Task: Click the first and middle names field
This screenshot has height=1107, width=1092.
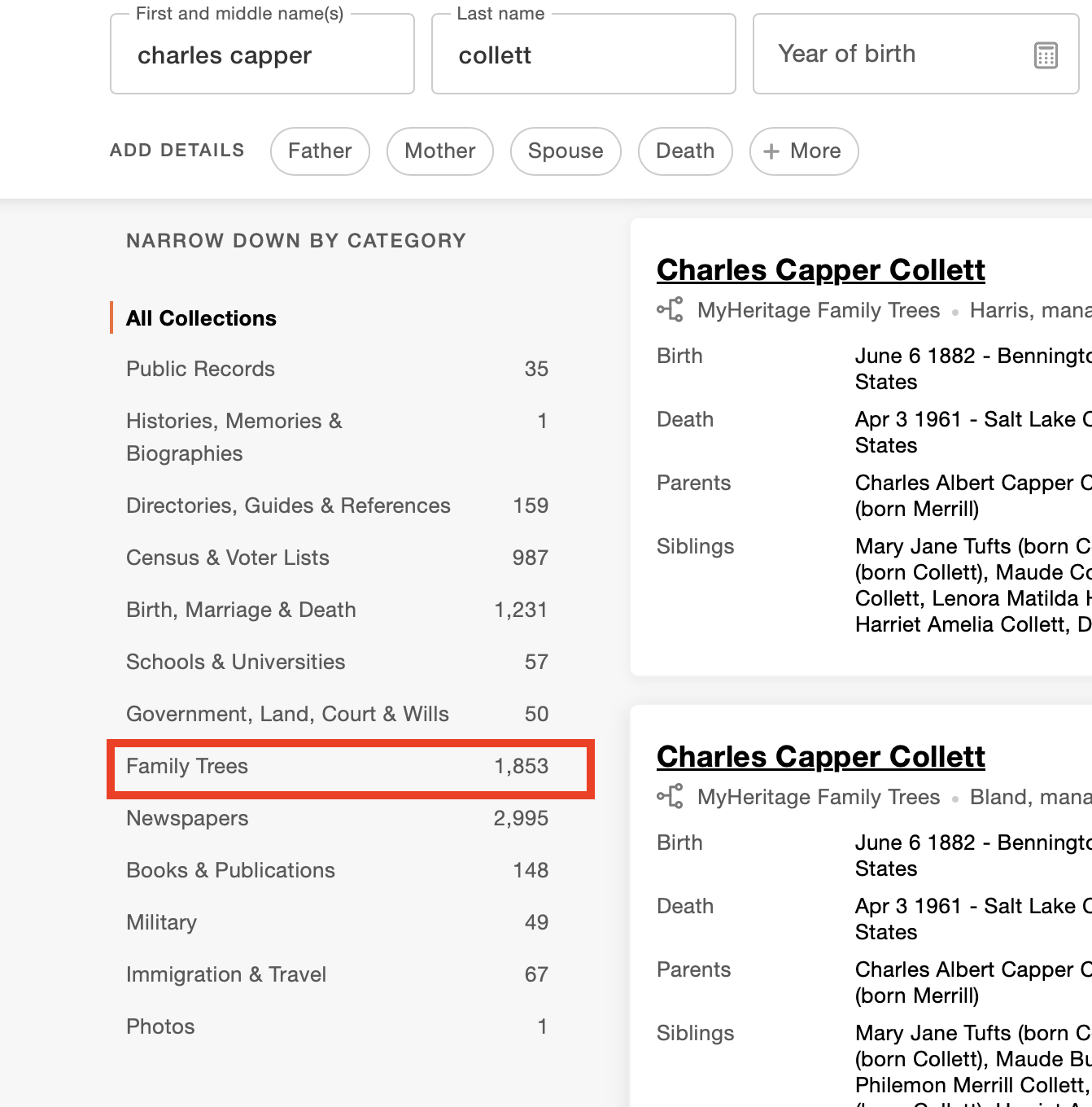Action: 262,55
